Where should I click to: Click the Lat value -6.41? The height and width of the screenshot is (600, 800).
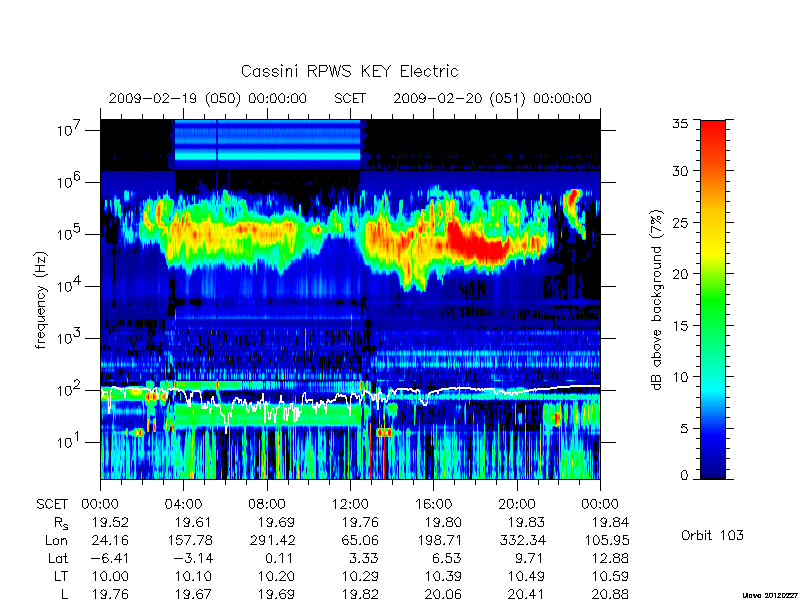110,558
